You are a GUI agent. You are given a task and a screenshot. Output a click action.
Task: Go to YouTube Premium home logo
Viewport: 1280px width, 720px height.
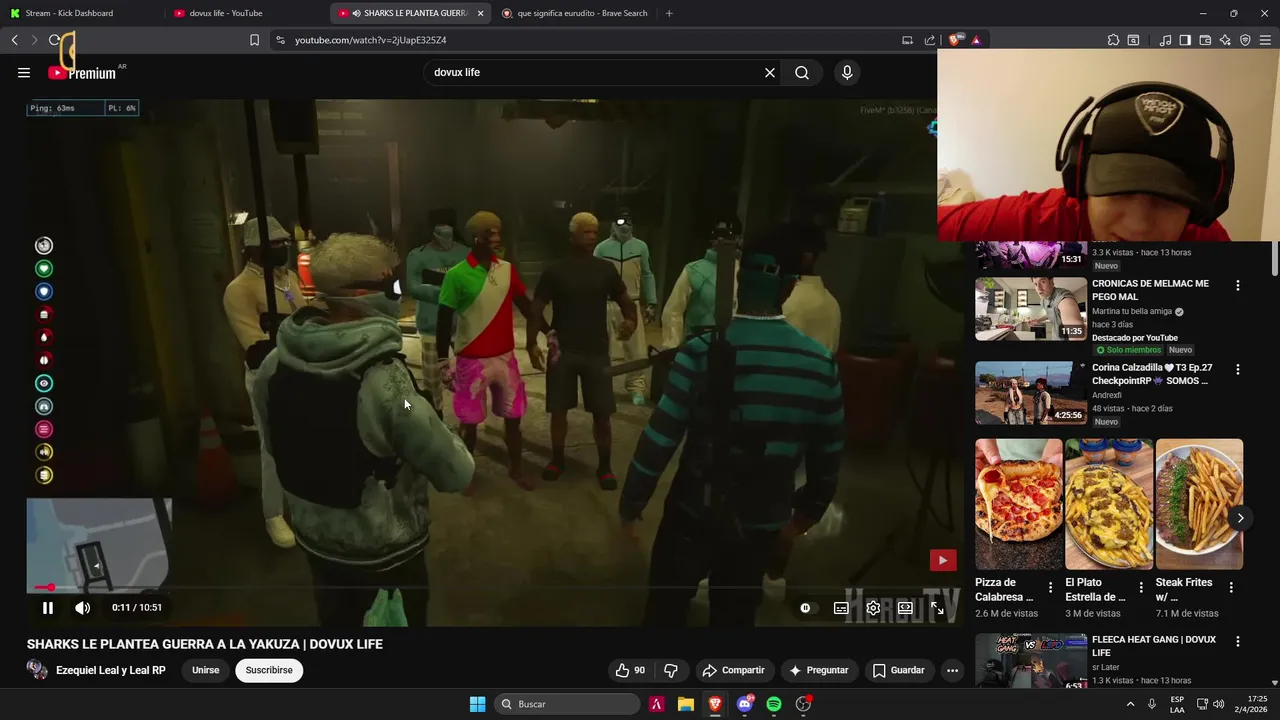(x=82, y=72)
